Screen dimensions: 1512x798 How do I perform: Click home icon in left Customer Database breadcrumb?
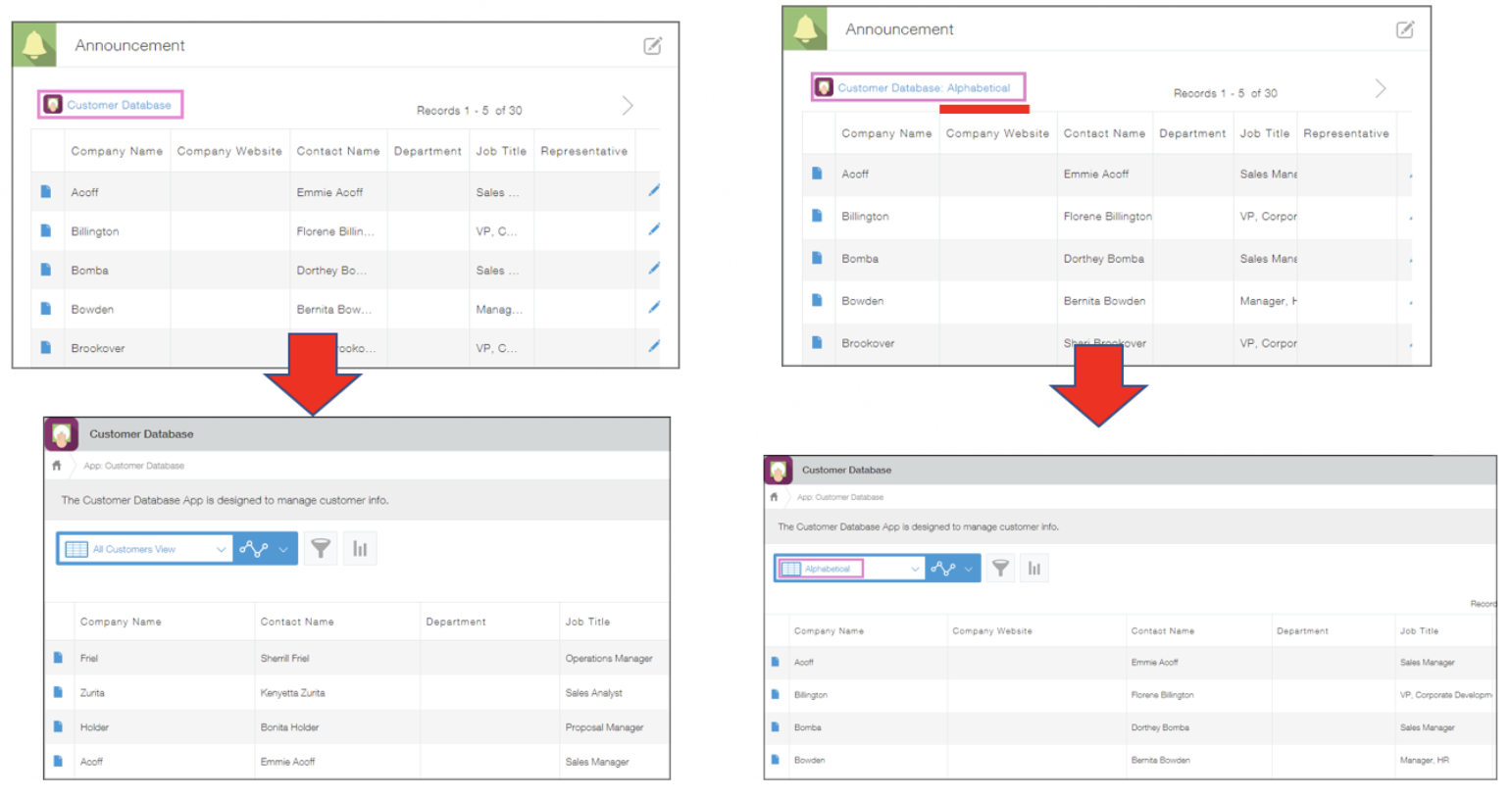point(57,466)
